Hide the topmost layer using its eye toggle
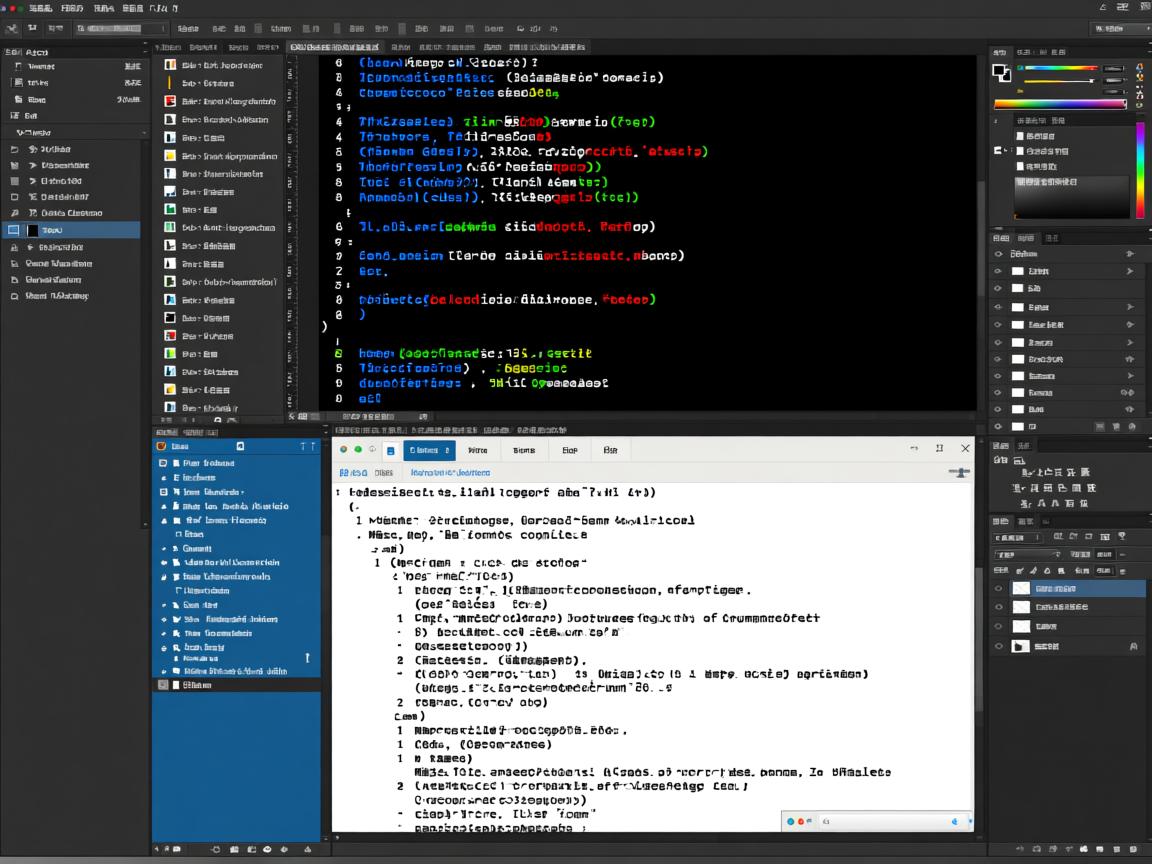 (999, 589)
